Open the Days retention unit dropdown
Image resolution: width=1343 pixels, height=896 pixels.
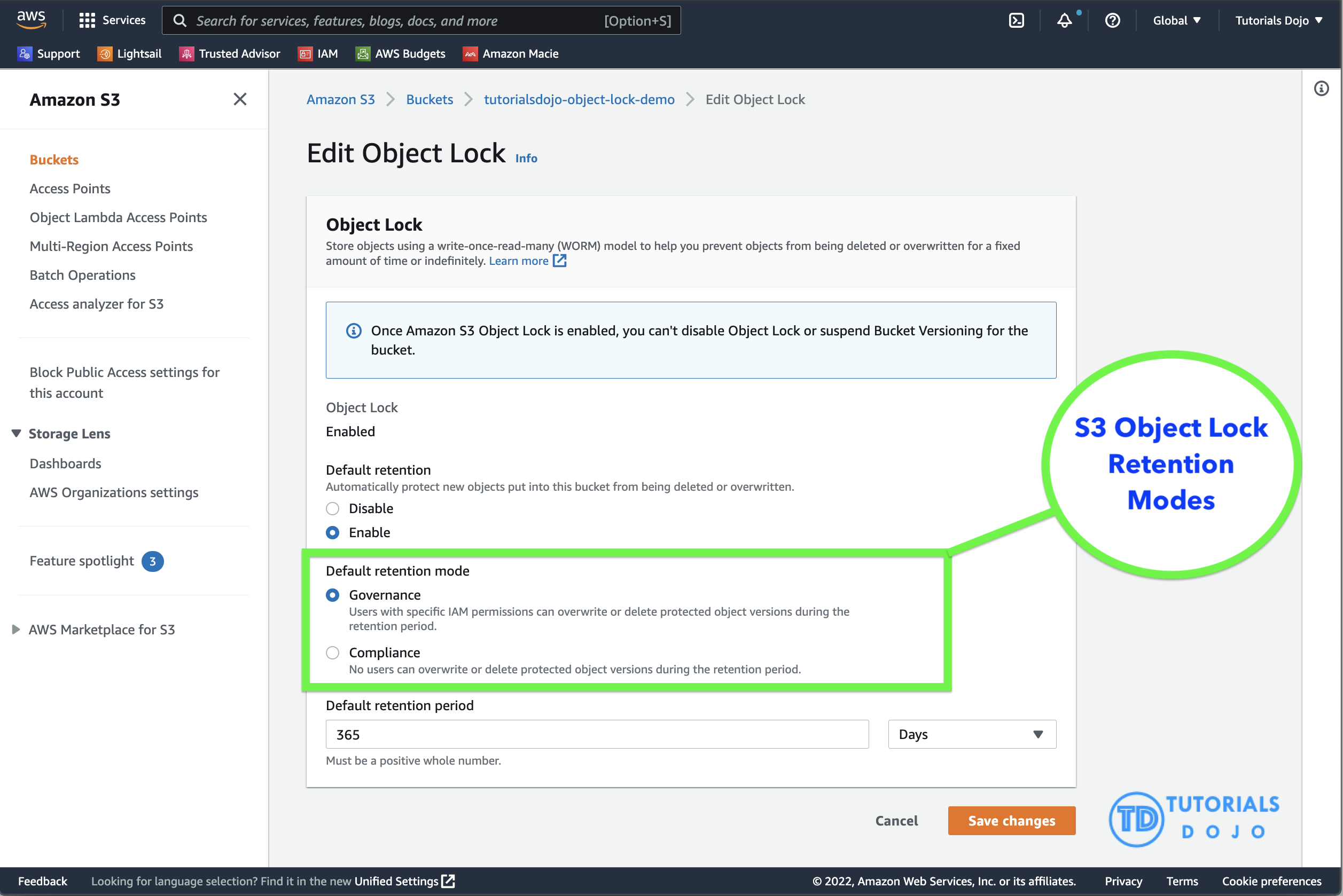click(x=972, y=734)
